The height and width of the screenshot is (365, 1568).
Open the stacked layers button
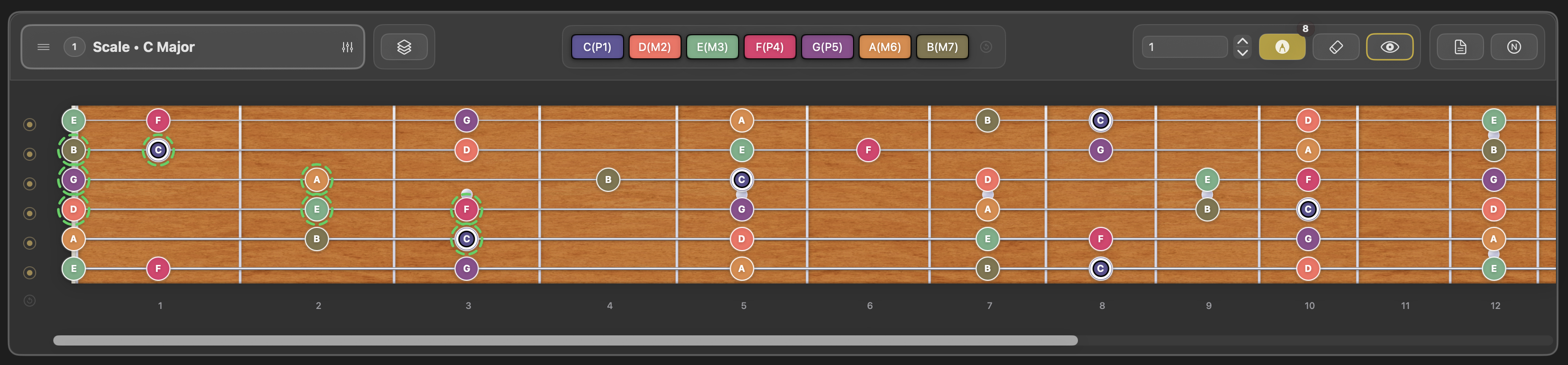(404, 47)
